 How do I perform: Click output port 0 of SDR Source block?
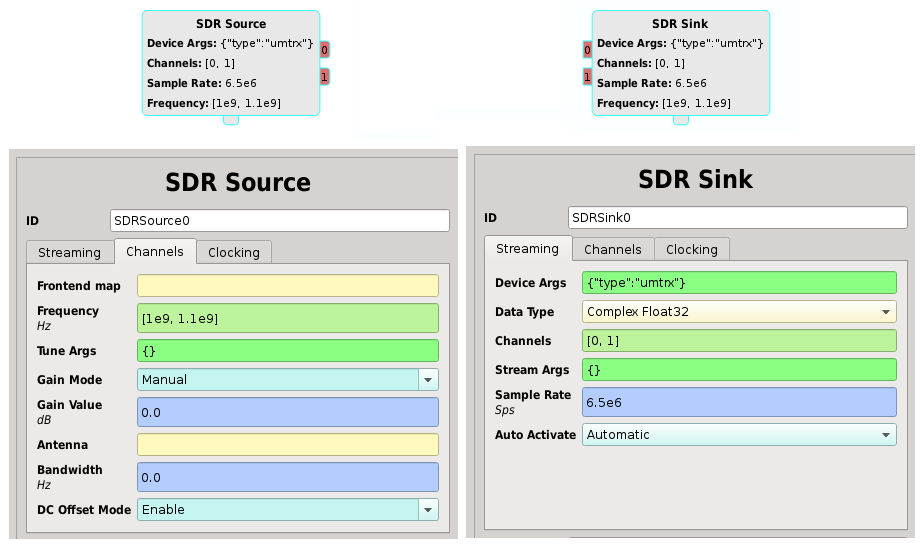coord(325,50)
